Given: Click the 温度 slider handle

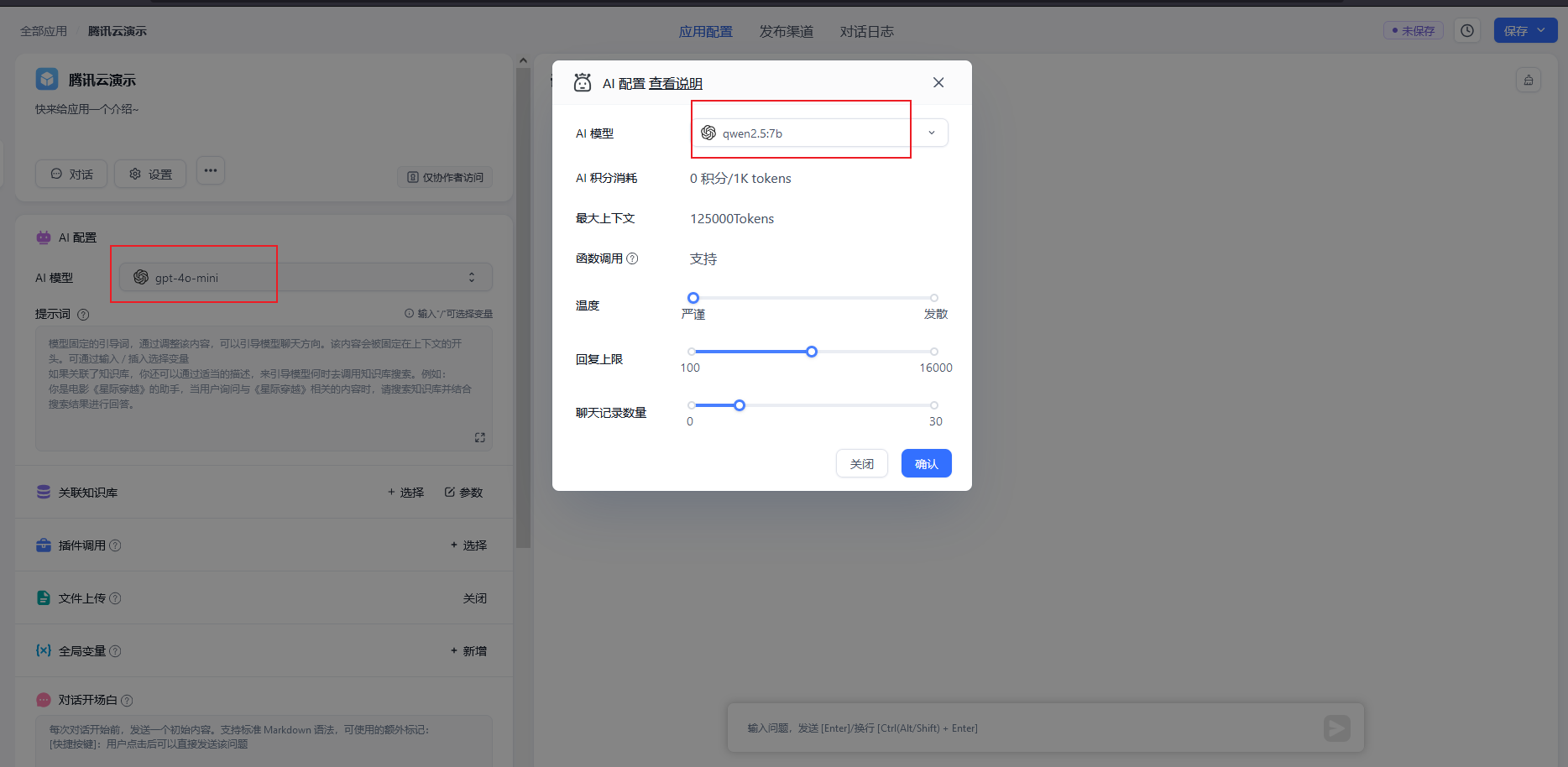Looking at the screenshot, I should (693, 298).
